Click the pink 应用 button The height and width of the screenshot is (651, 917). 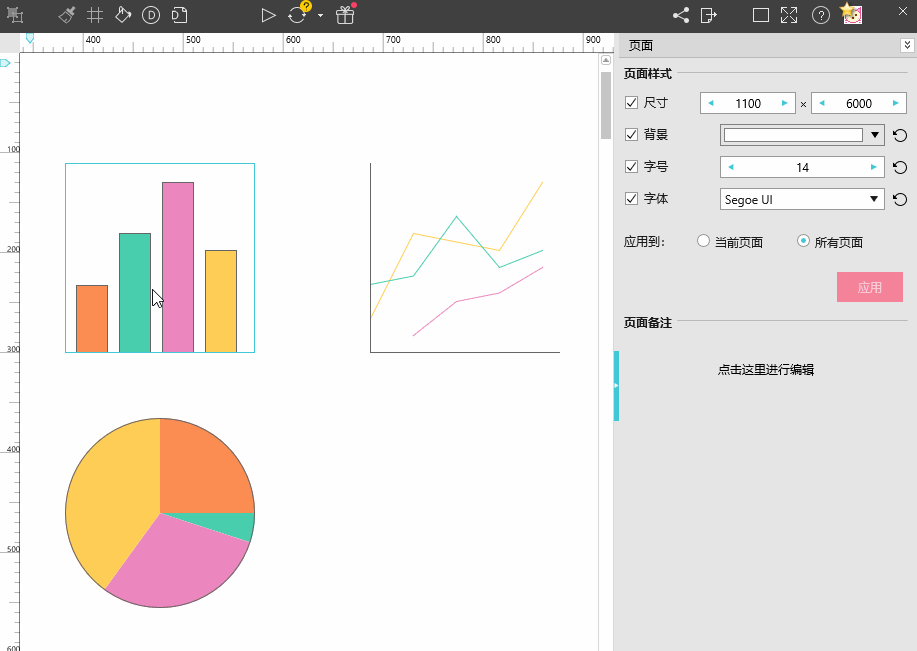tap(870, 287)
